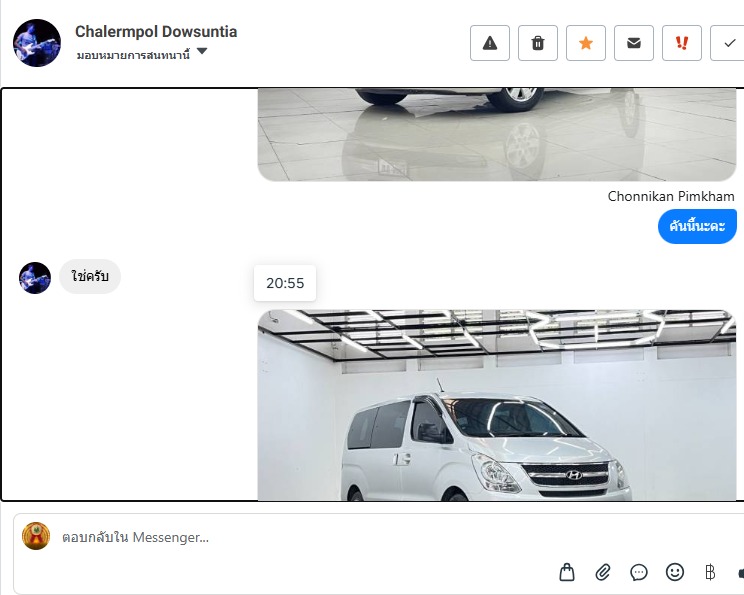Mark the conversation with the star icon
Viewport: 744px width, 595px height.
(x=586, y=43)
